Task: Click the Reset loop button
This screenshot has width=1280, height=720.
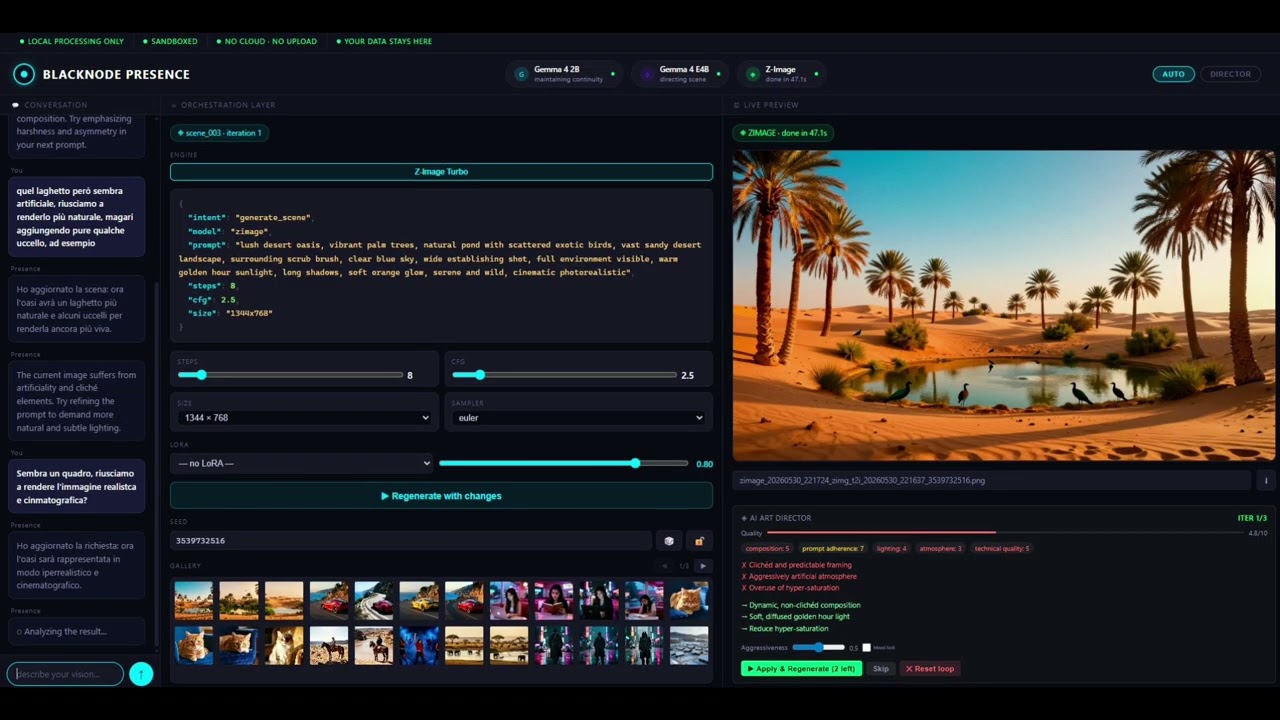Action: [930, 668]
